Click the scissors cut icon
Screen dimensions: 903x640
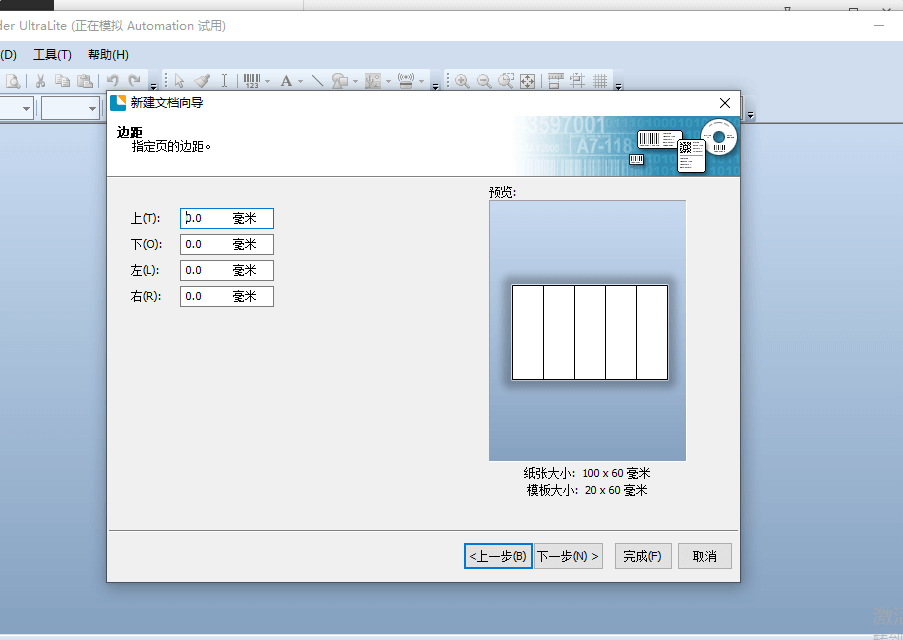(40, 81)
